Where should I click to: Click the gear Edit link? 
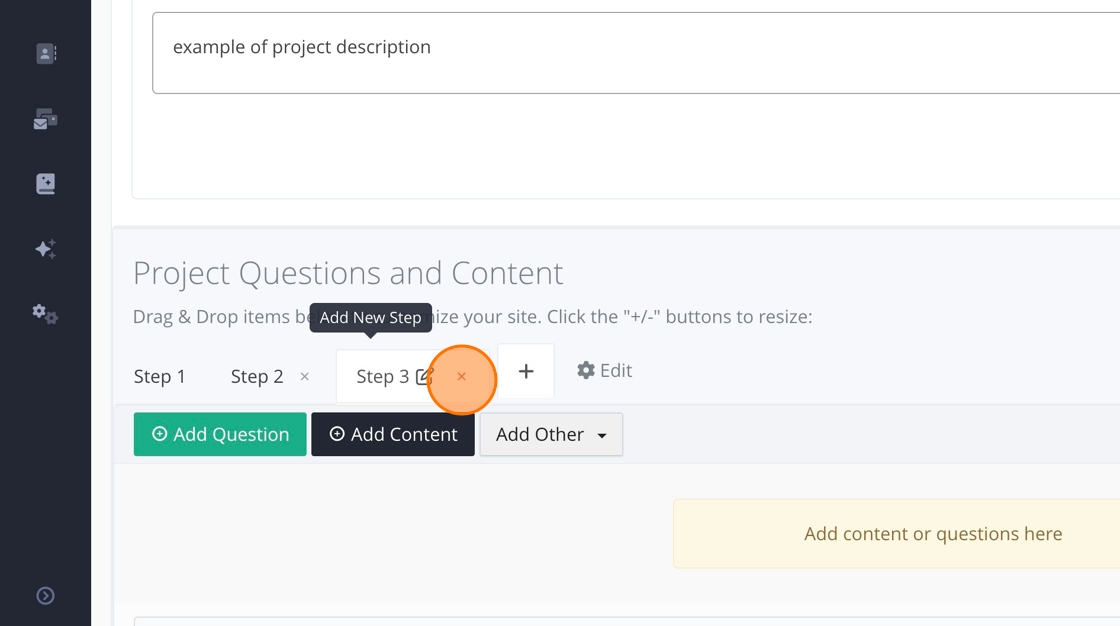[x=605, y=371]
